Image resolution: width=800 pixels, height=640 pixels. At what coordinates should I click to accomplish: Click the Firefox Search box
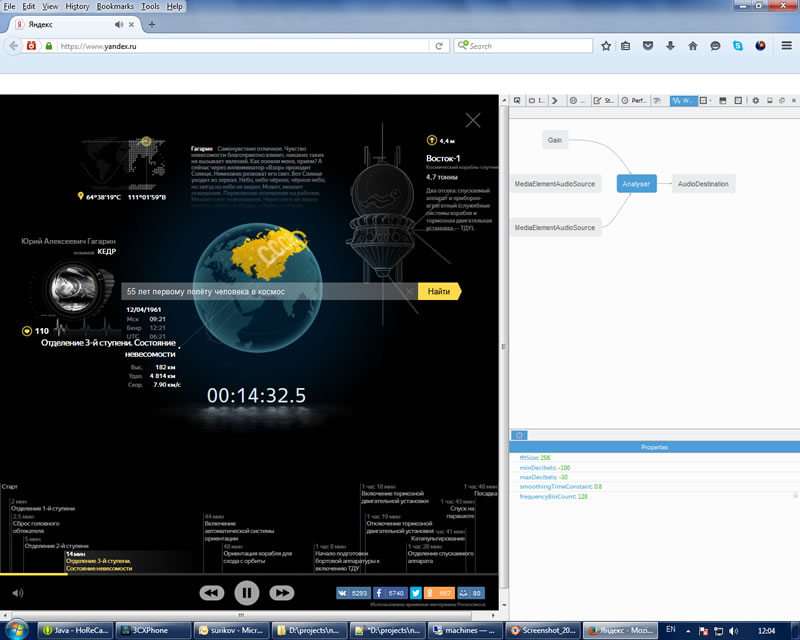pyautogui.click(x=523, y=45)
